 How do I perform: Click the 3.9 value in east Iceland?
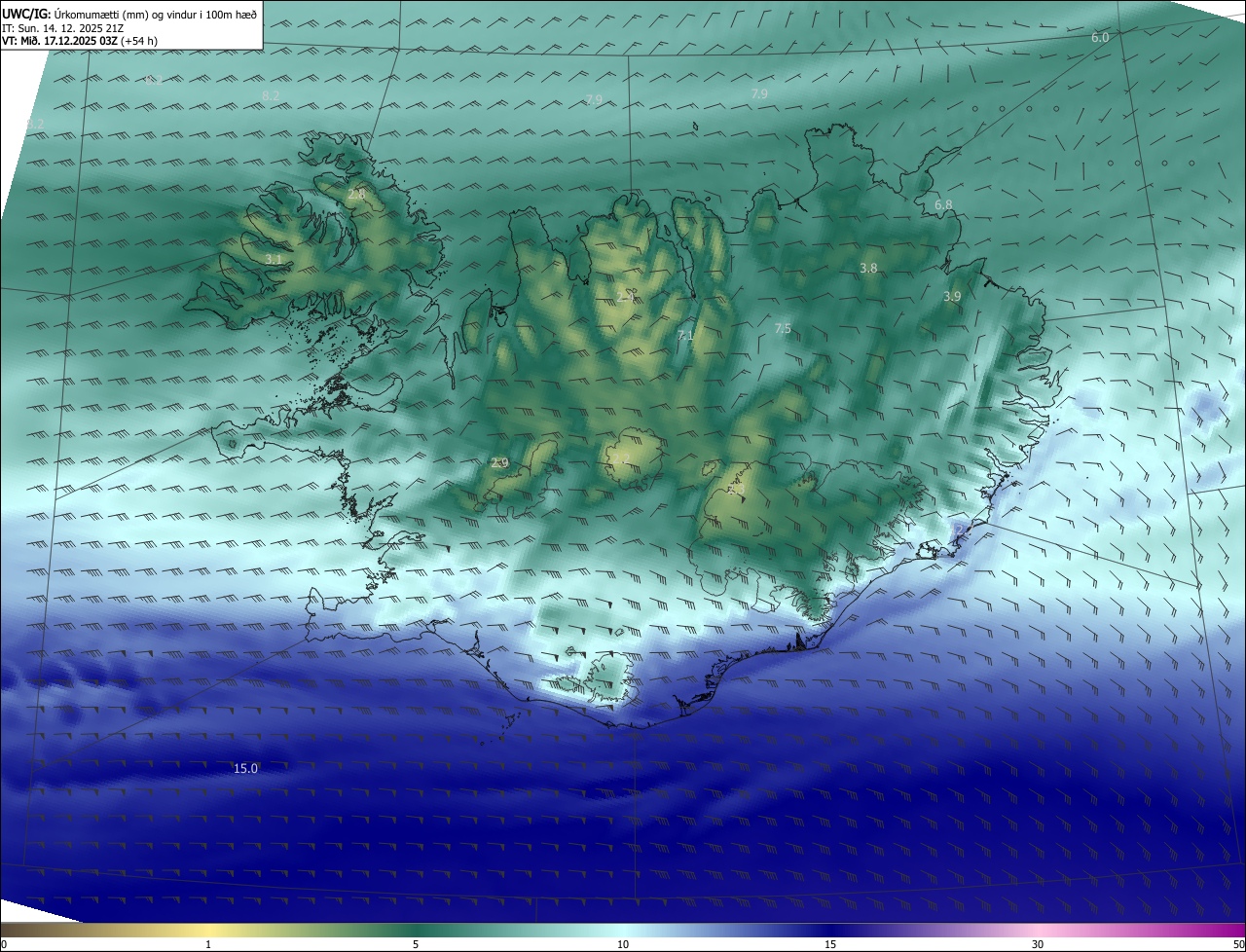tap(952, 296)
